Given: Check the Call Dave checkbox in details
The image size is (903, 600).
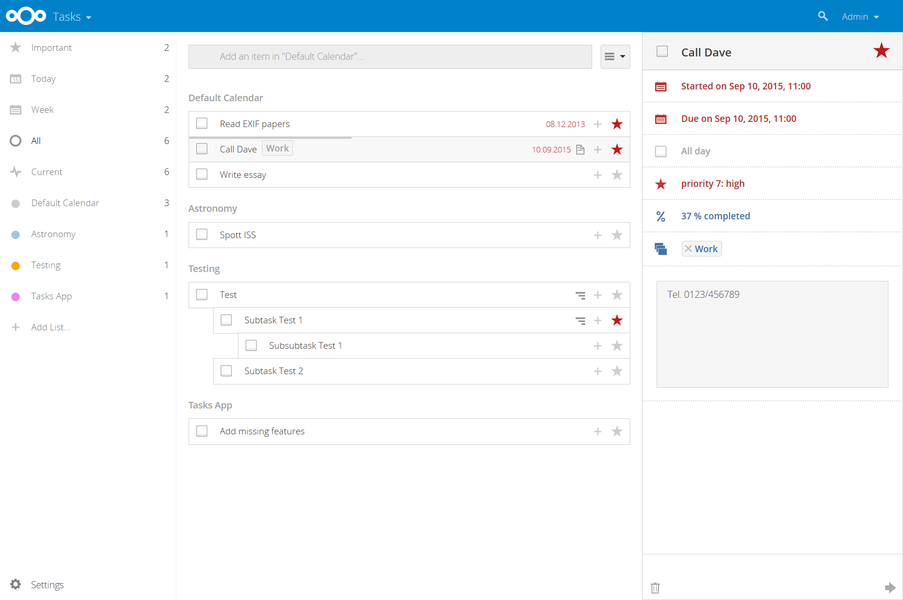Looking at the screenshot, I should (662, 51).
